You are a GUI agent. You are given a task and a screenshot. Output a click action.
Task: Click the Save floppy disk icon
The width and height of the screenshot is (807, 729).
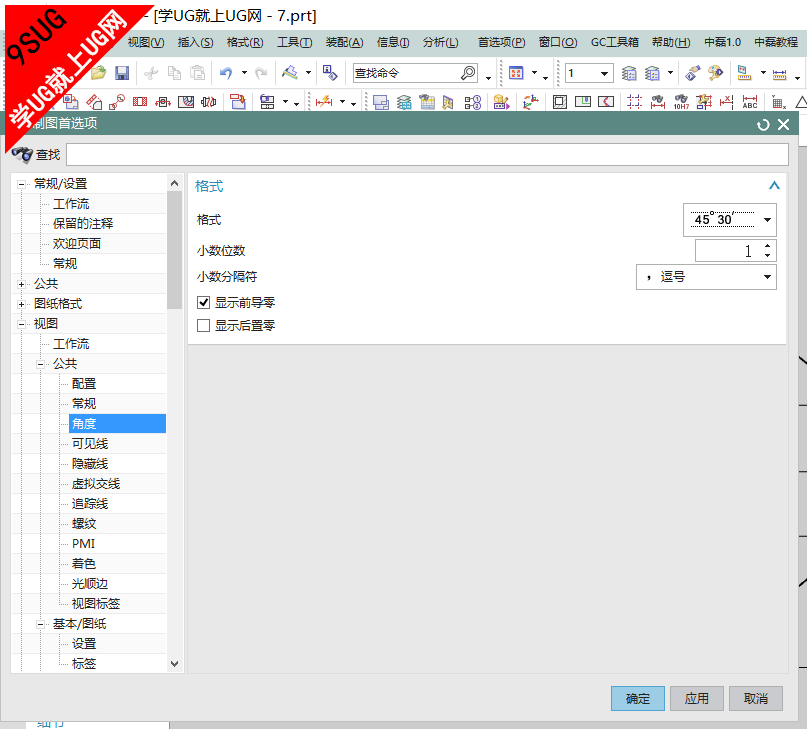coord(122,73)
